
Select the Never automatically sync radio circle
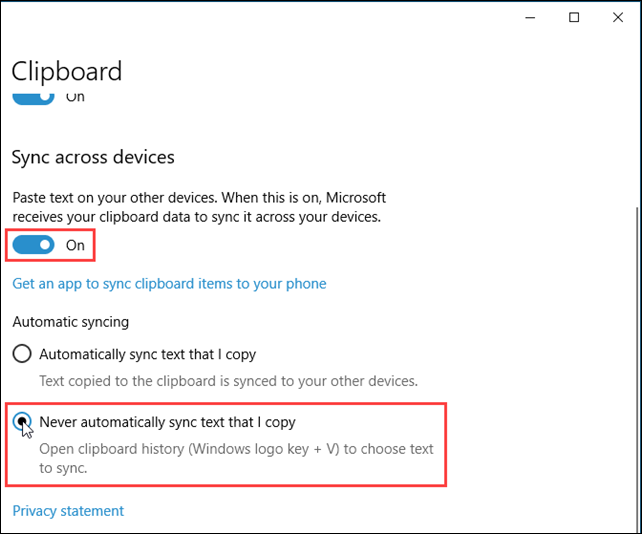click(x=22, y=421)
